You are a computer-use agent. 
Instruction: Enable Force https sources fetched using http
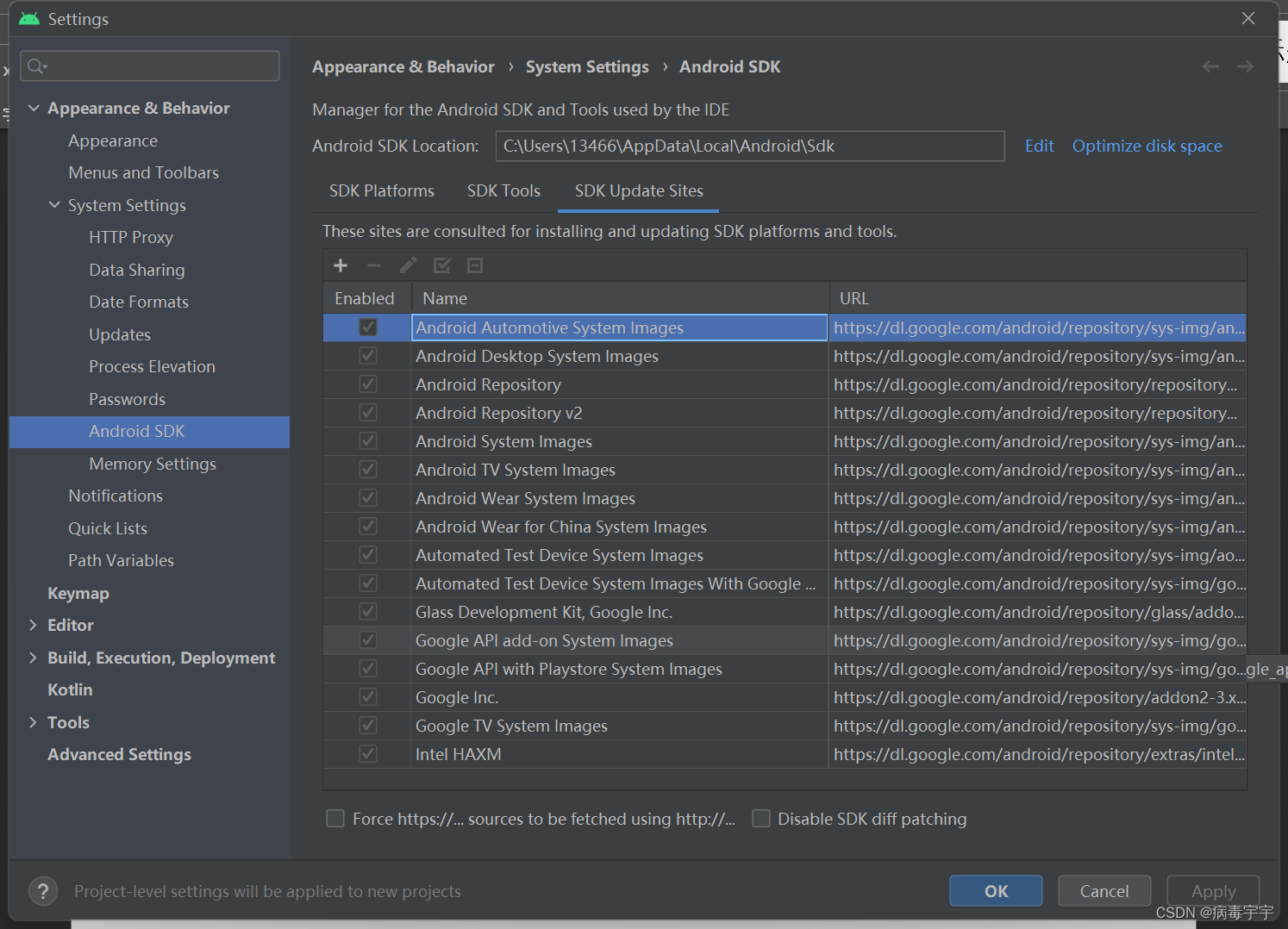tap(335, 819)
